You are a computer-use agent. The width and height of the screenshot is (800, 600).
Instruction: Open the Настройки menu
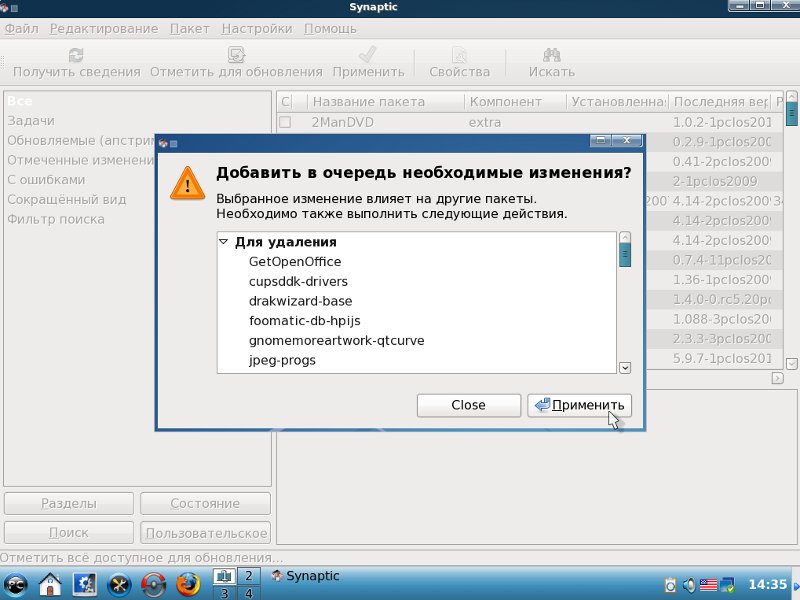[257, 29]
